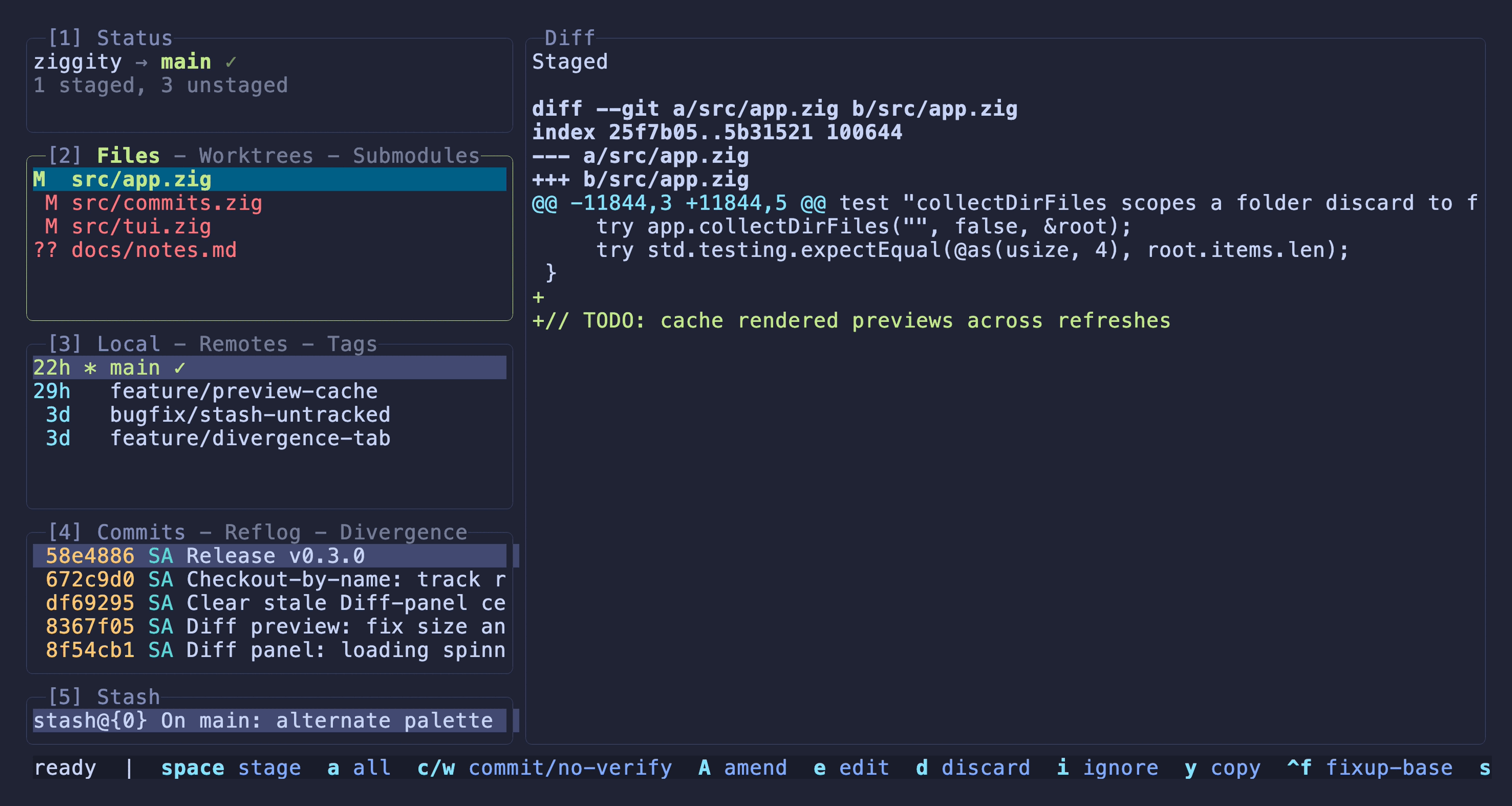Switch to the Files tab
The width and height of the screenshot is (1512, 806).
coord(128,156)
